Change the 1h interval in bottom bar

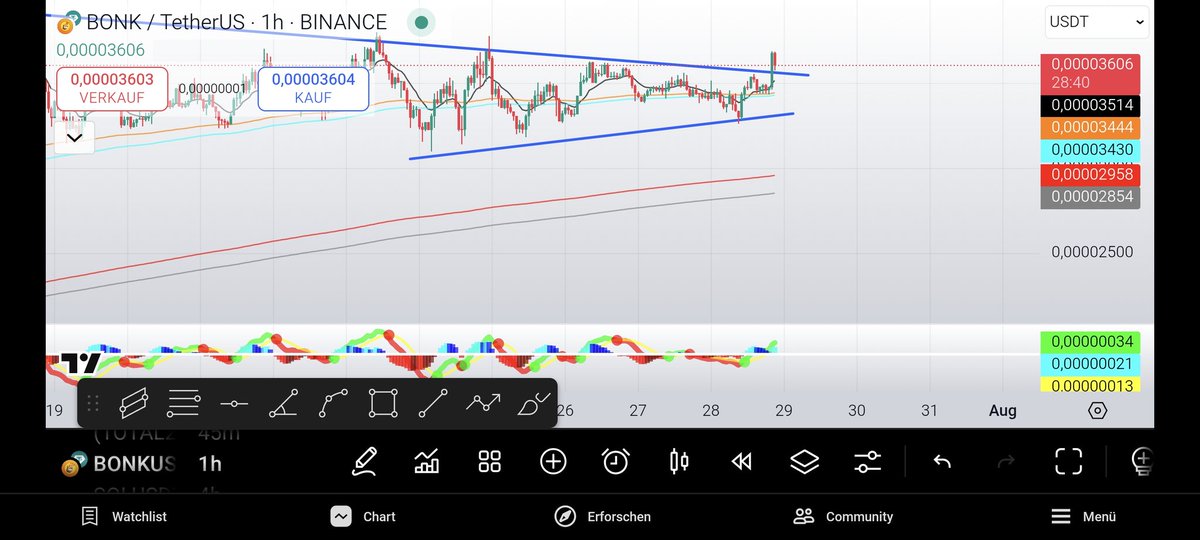click(x=210, y=463)
